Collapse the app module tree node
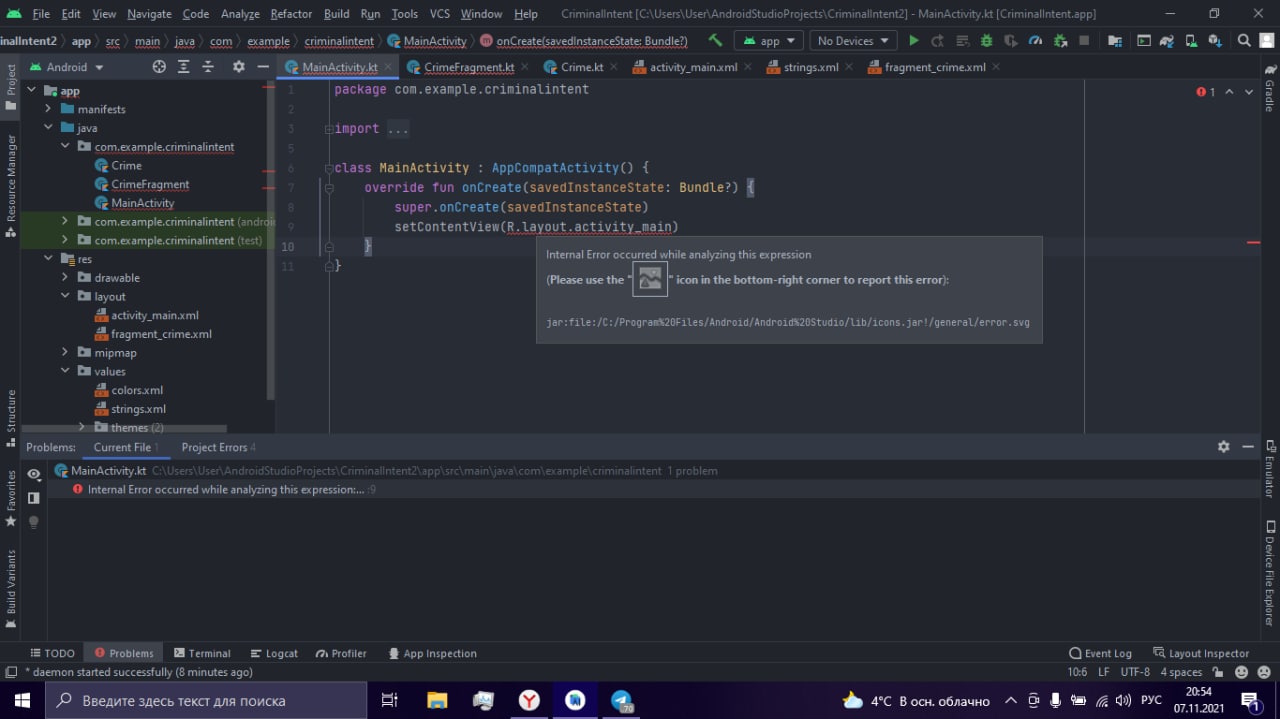This screenshot has height=719, width=1280. point(32,90)
